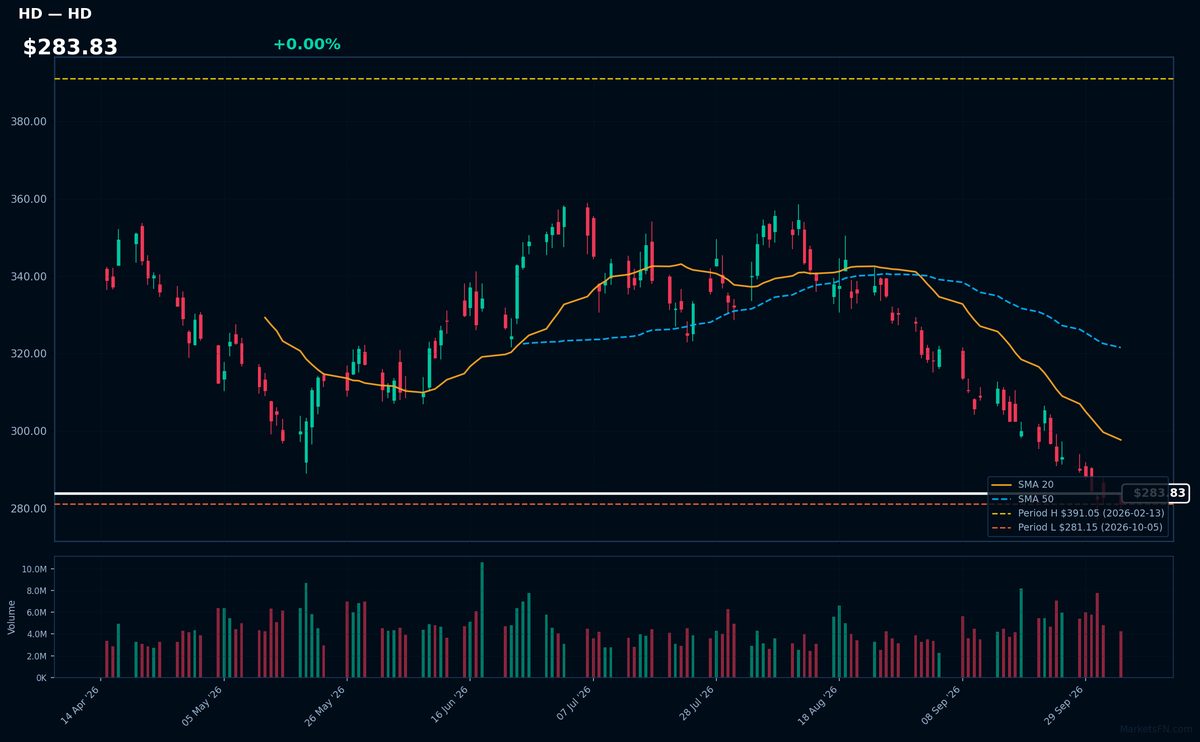The height and width of the screenshot is (742, 1200).
Task: Click the 07 Jul '26 date label
Action: pyautogui.click(x=574, y=704)
